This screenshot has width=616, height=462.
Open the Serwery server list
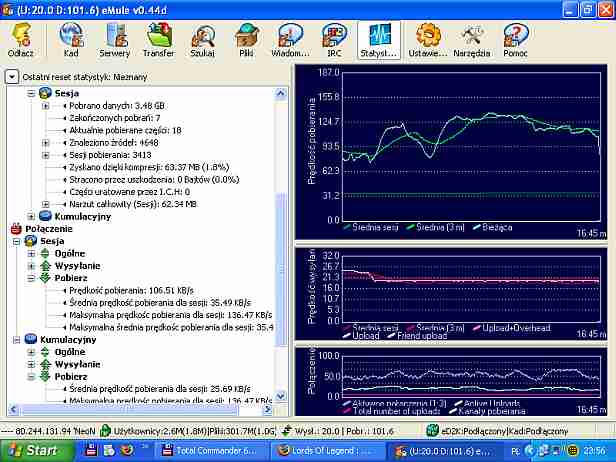[115, 40]
